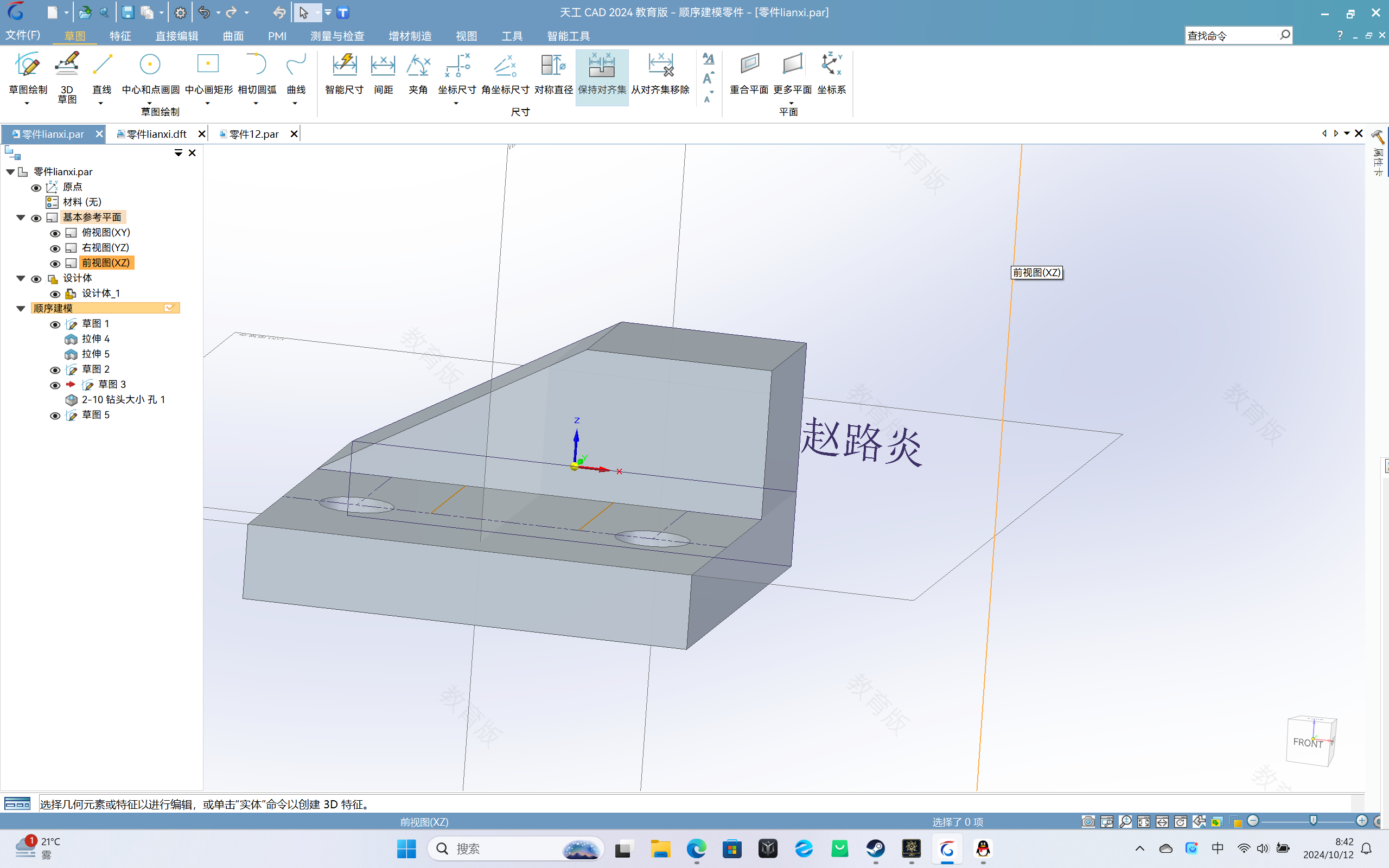Screen dimensions: 1389x868
Task: Select 拉伸 5 feature in tree
Action: coord(95,354)
